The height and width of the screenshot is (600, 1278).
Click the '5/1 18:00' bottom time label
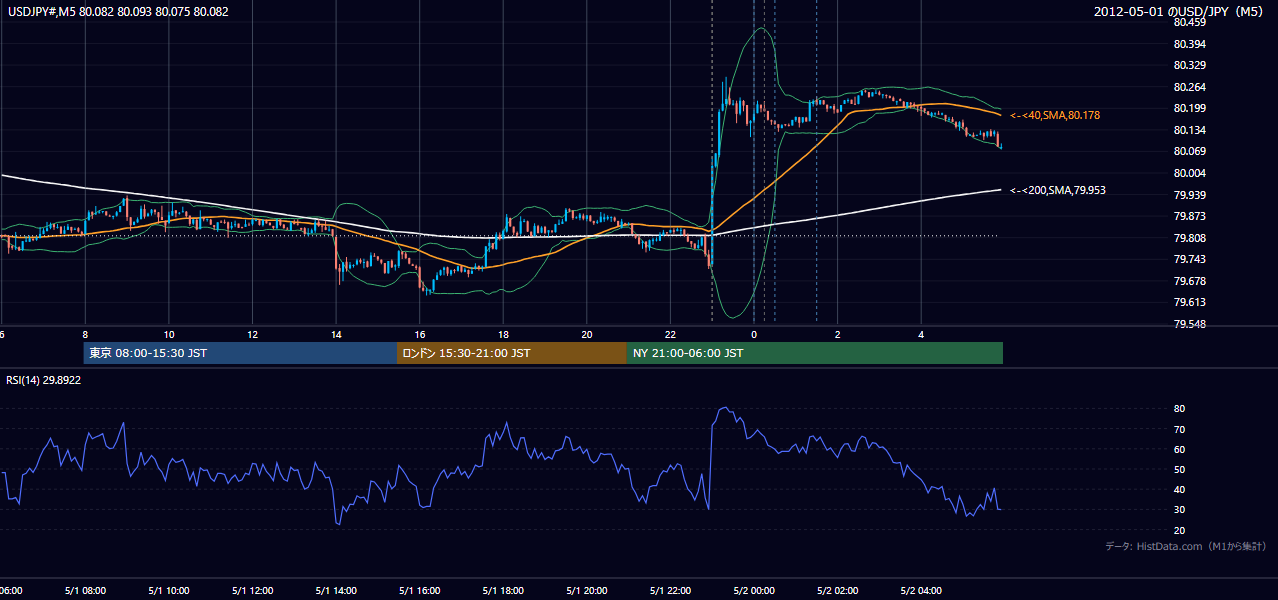(x=503, y=591)
